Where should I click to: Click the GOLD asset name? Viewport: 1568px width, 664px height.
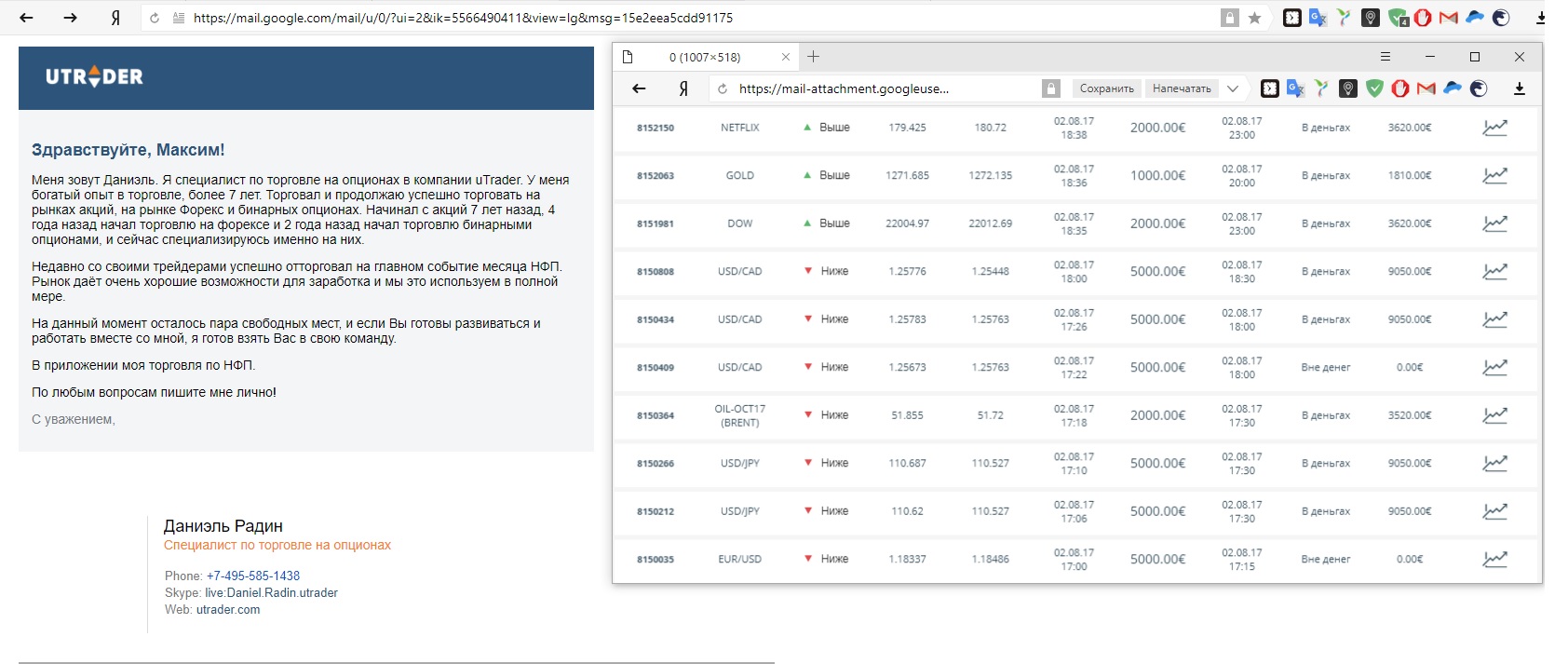740,175
